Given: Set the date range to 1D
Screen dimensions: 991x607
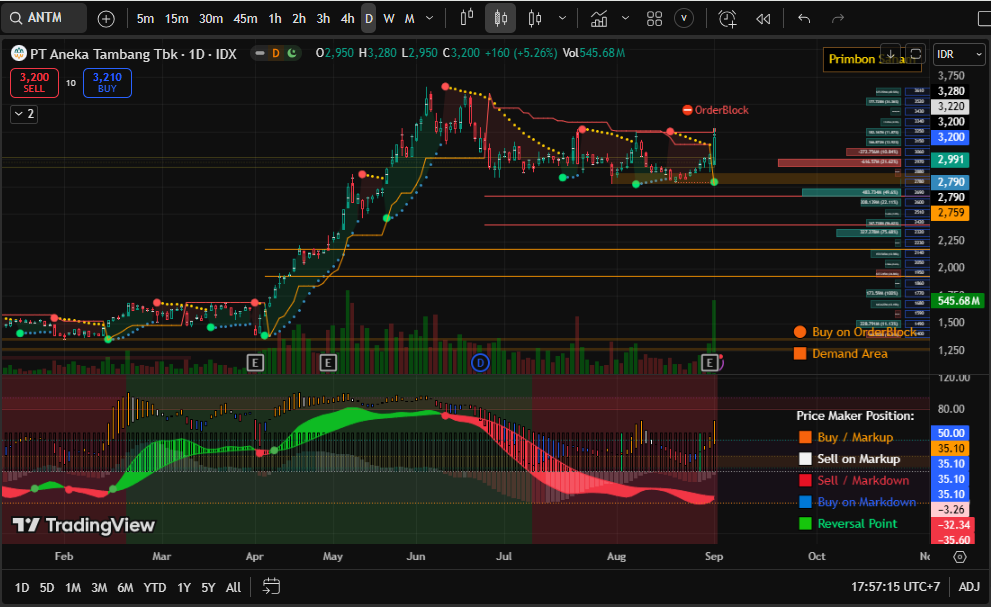Looking at the screenshot, I should [21, 587].
